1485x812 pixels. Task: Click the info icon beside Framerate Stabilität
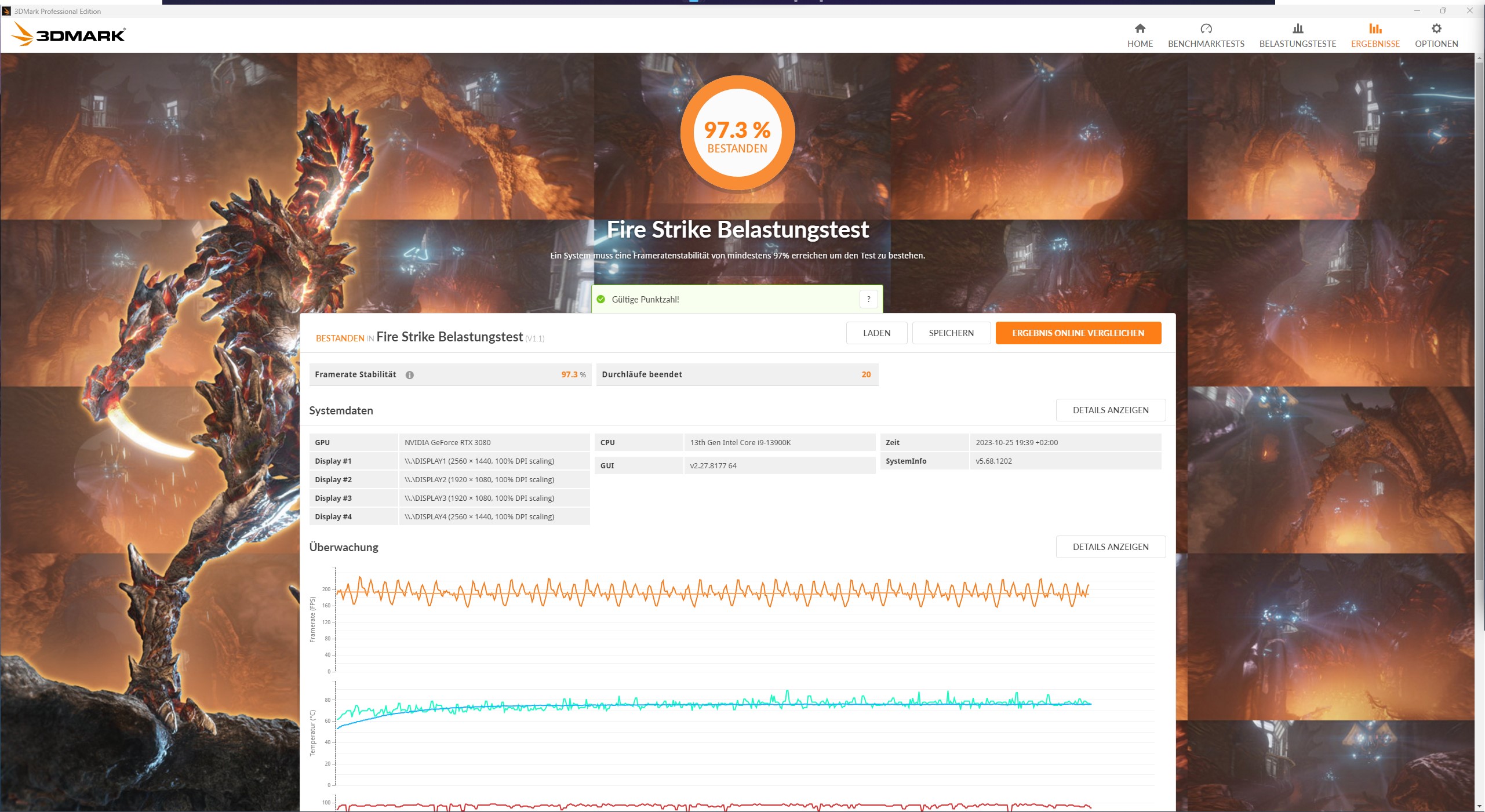pos(410,374)
